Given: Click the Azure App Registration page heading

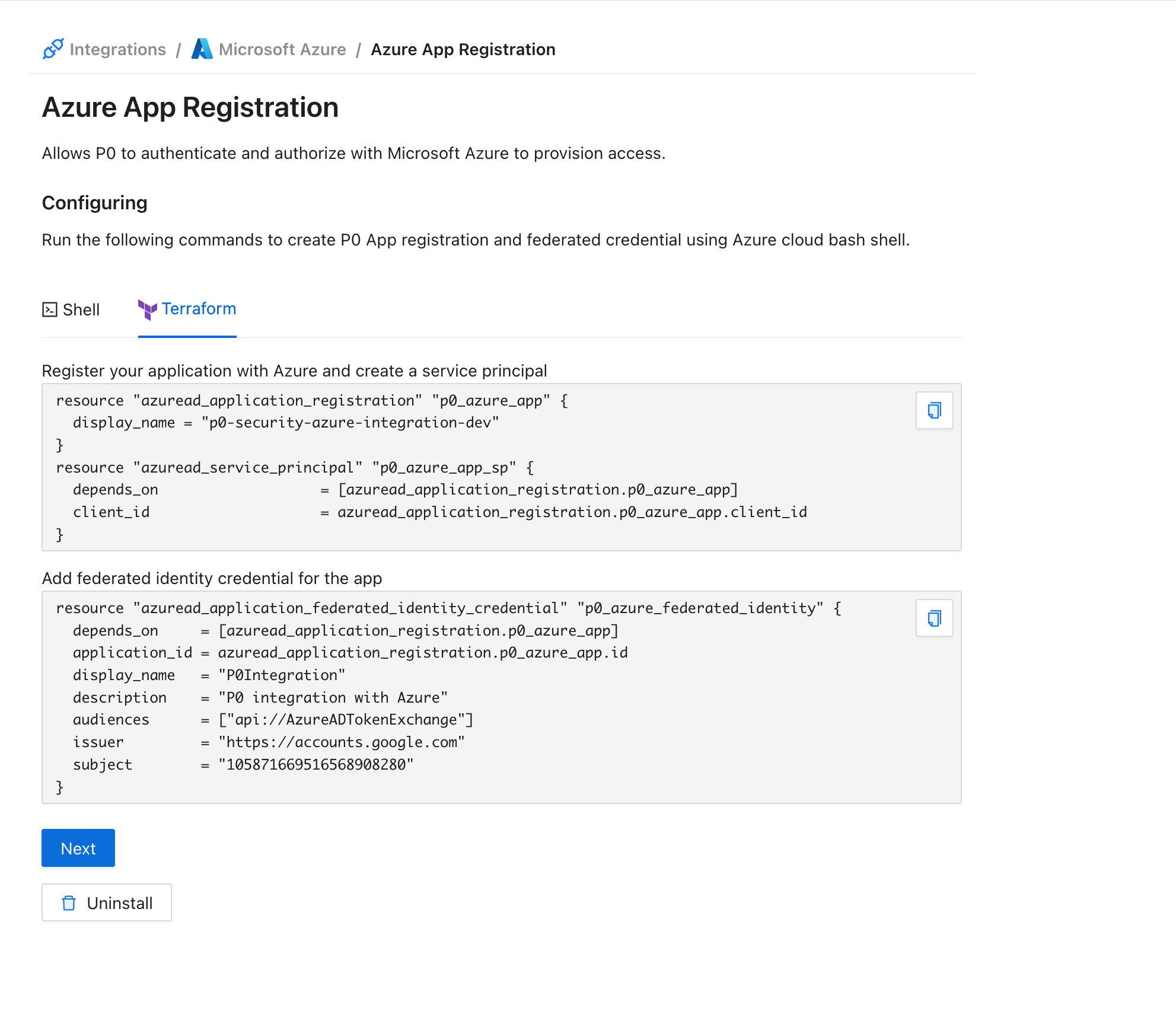Looking at the screenshot, I should point(190,107).
